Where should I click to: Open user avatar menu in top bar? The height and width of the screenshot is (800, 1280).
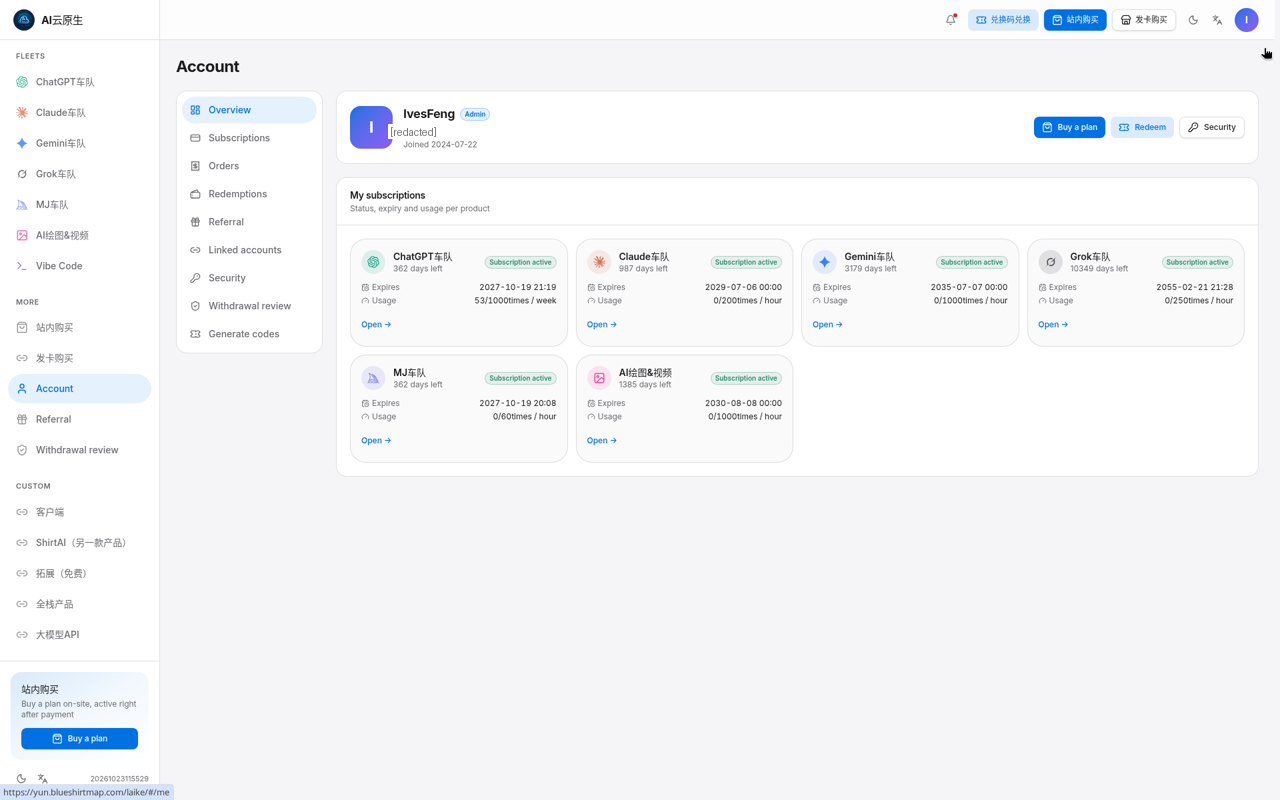click(1246, 20)
